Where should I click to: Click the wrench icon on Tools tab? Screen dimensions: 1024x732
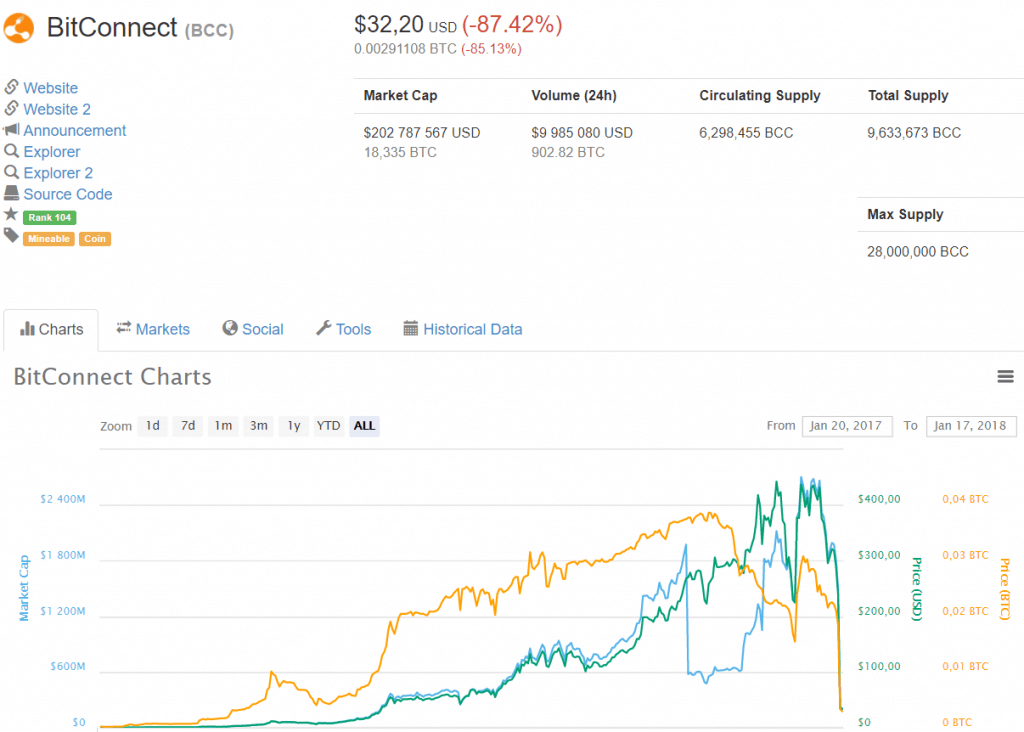coord(323,328)
